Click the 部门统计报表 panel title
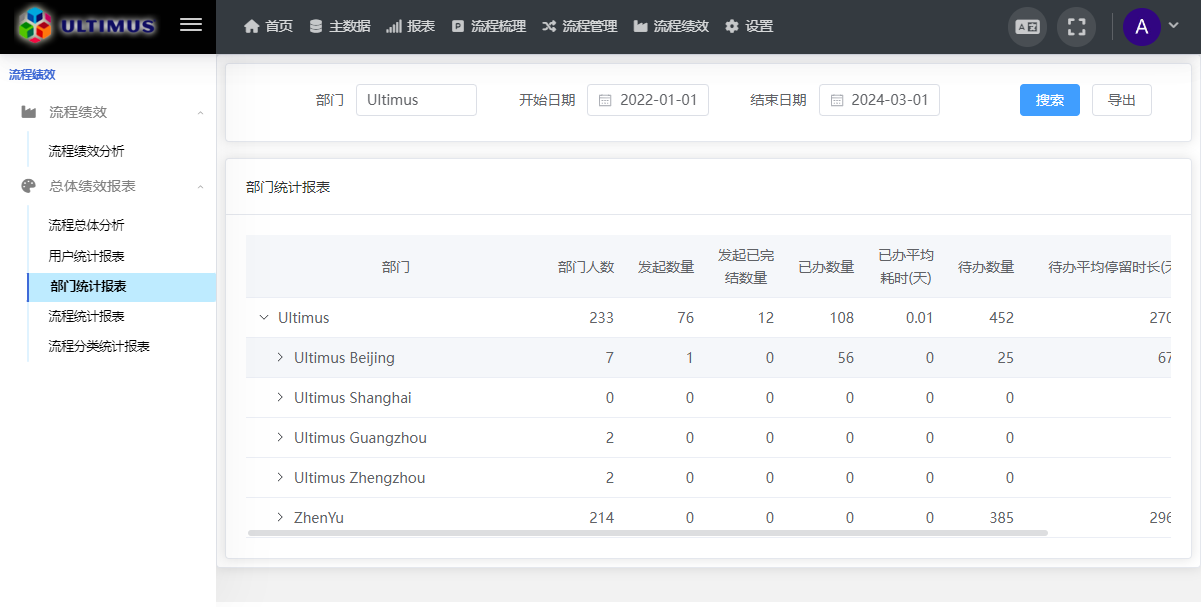Viewport: 1201px width, 607px height. pyautogui.click(x=288, y=187)
